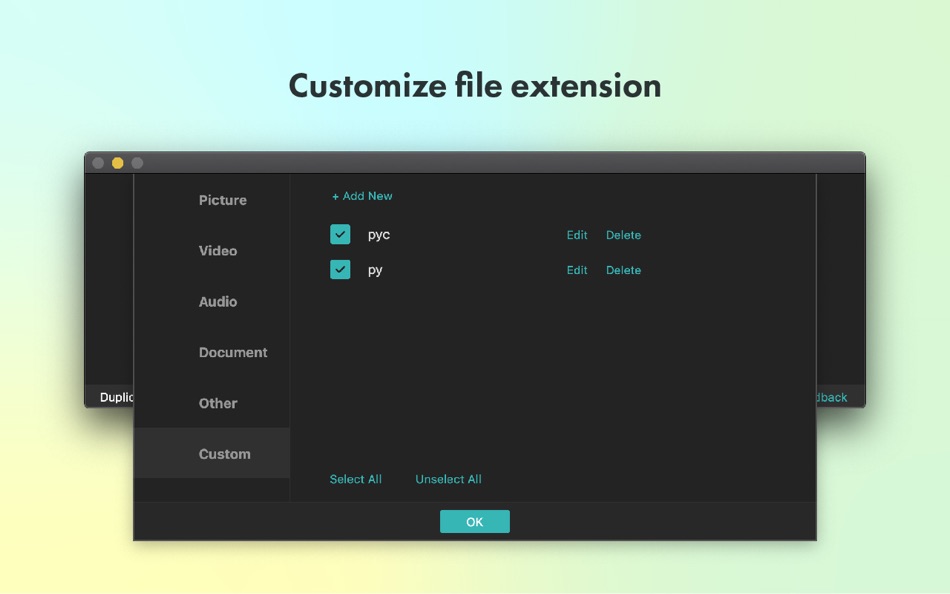The width and height of the screenshot is (950, 594).
Task: Click Unselect All extensions
Action: click(448, 479)
